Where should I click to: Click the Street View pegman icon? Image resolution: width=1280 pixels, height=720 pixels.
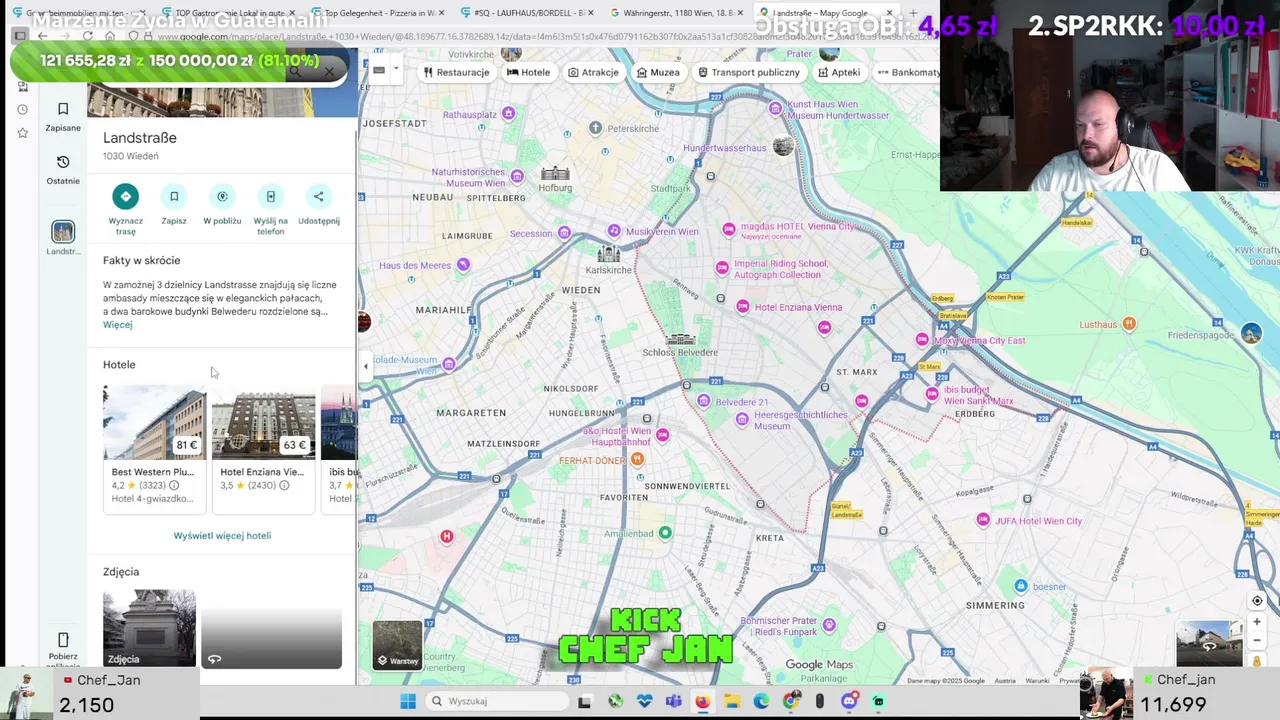(x=1257, y=661)
